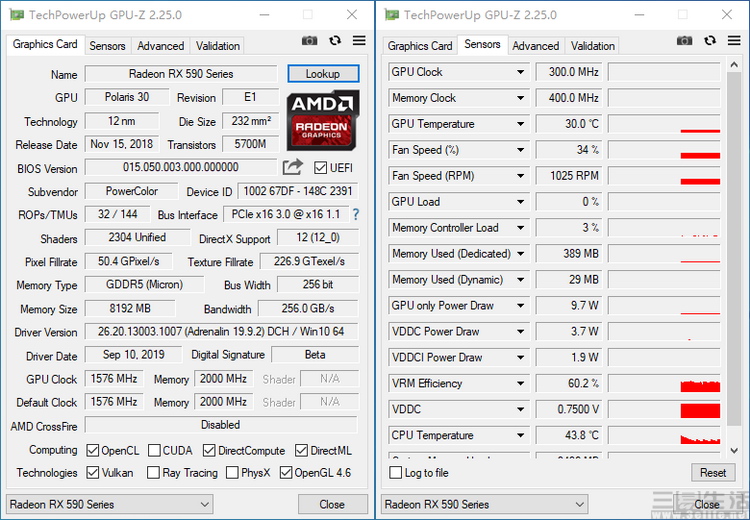The height and width of the screenshot is (520, 750).
Task: Click Close button in right Sensors window
Action: pos(707,504)
